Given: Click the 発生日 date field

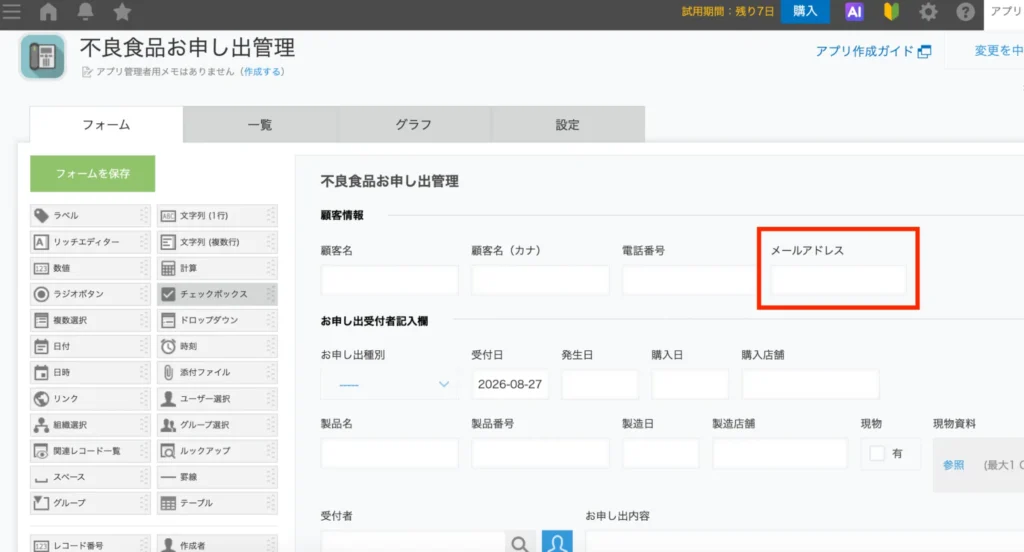Looking at the screenshot, I should 600,384.
